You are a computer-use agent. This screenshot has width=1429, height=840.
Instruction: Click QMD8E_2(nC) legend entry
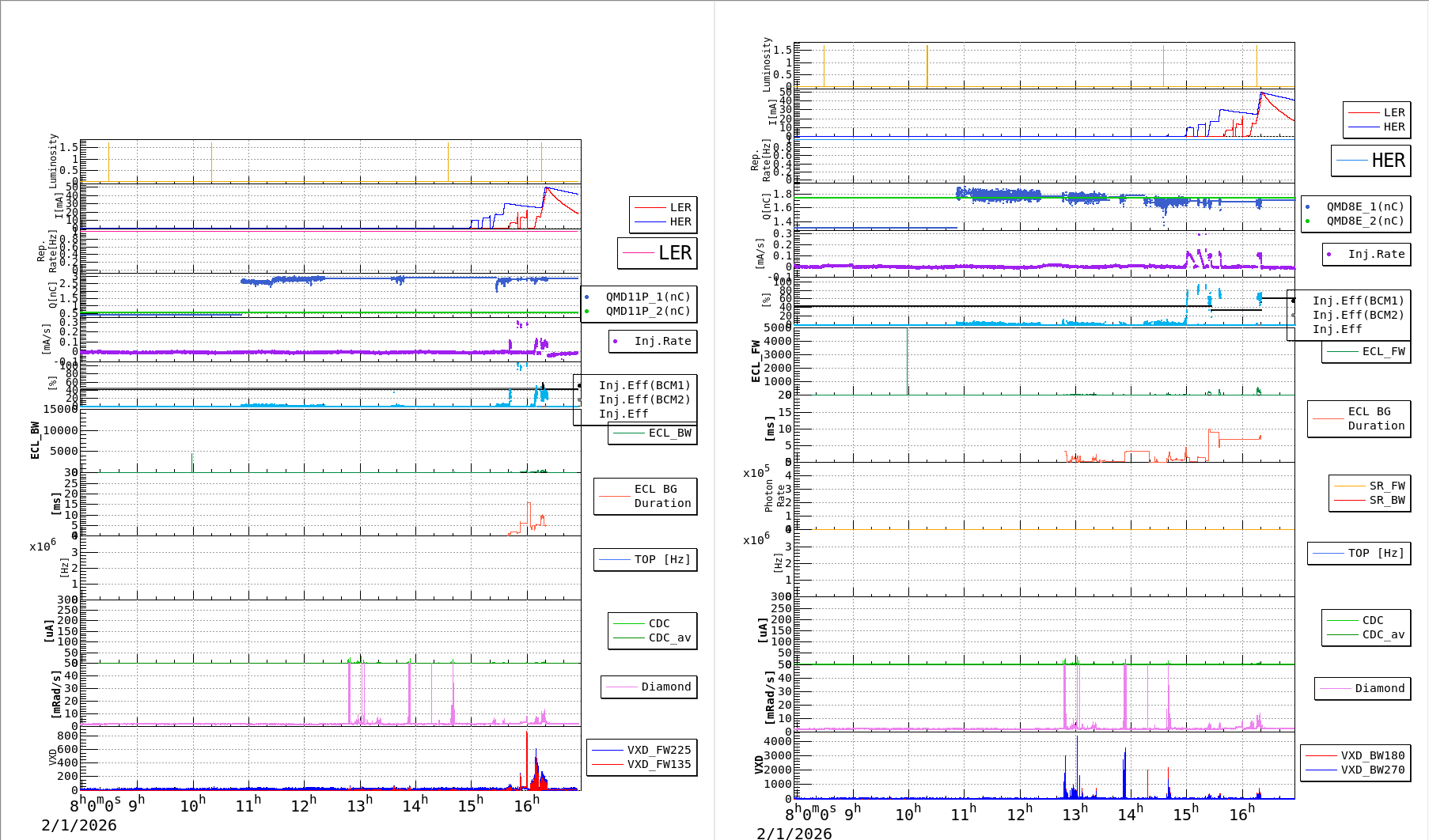point(1364,221)
